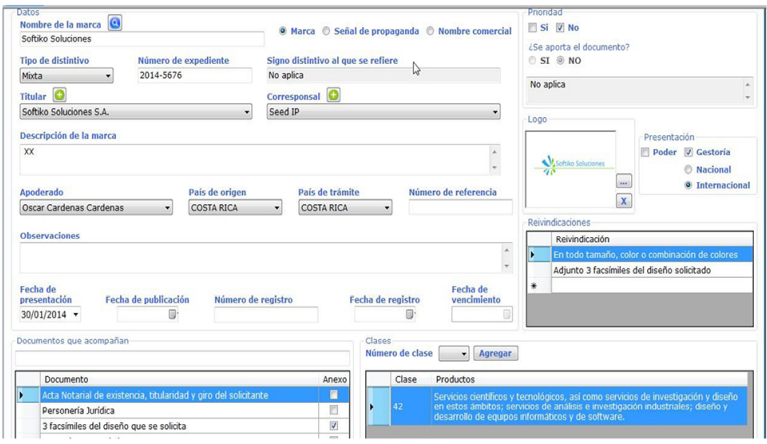Viewport: 767px width, 444px height.
Task: Click the search icon beside Nombre de la marca
Action: pyautogui.click(x=115, y=22)
